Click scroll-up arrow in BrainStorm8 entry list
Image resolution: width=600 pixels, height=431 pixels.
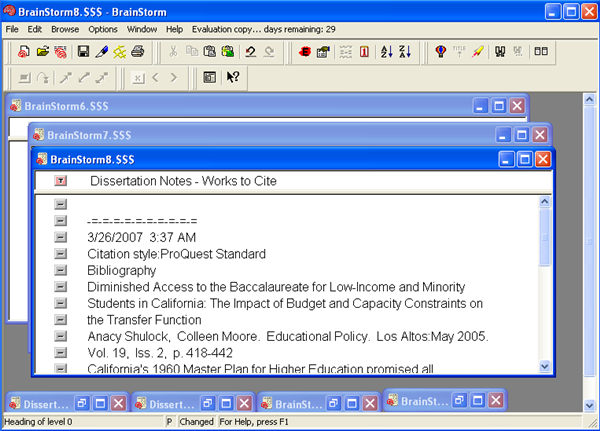[x=545, y=201]
